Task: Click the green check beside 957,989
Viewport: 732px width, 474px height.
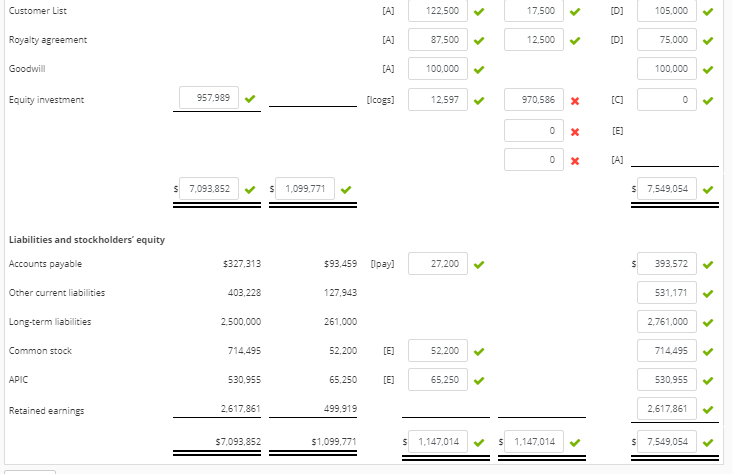Action: (250, 99)
